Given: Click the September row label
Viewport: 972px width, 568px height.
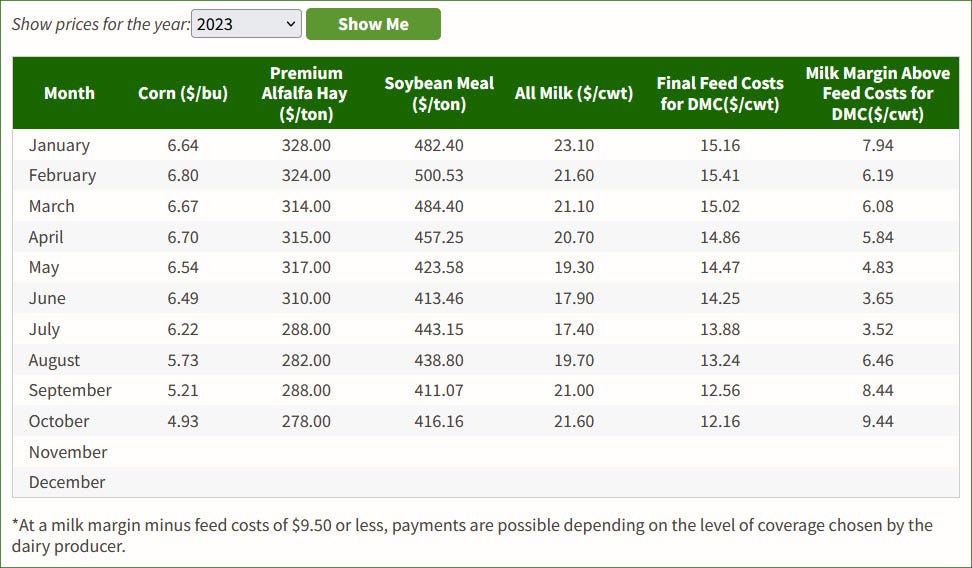Looking at the screenshot, I should point(70,391).
